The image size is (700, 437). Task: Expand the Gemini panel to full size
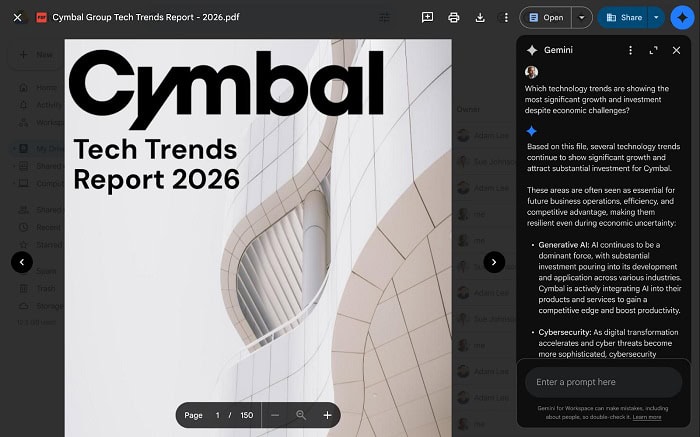pyautogui.click(x=654, y=50)
